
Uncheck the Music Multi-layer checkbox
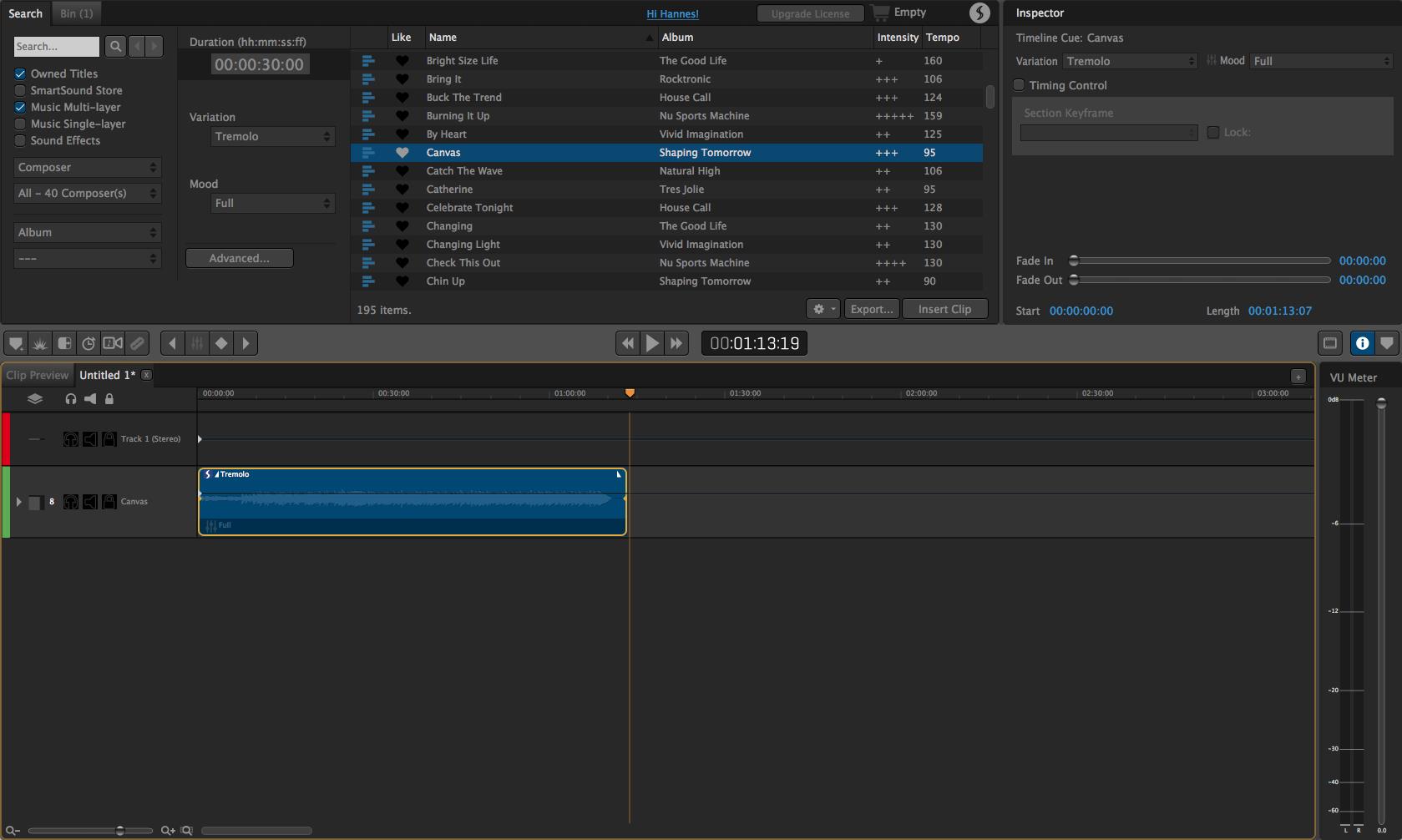coord(20,107)
